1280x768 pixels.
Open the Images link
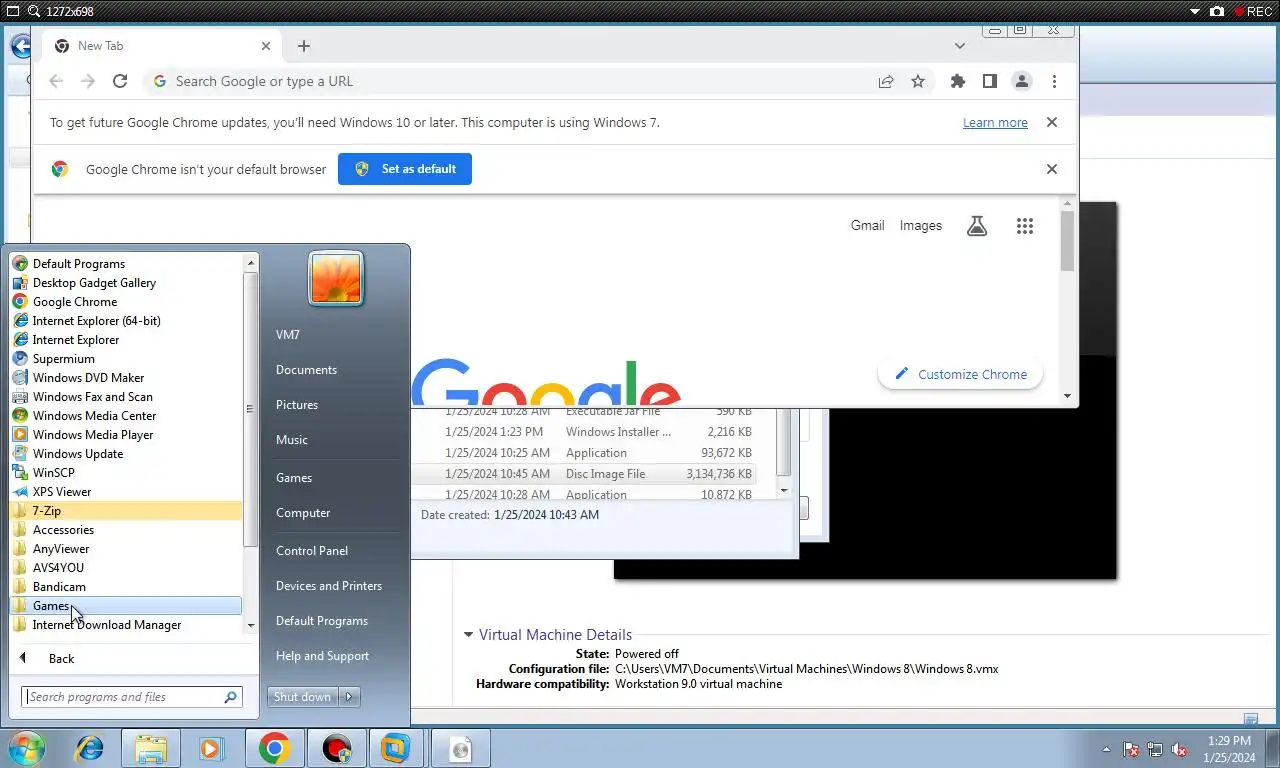[920, 226]
